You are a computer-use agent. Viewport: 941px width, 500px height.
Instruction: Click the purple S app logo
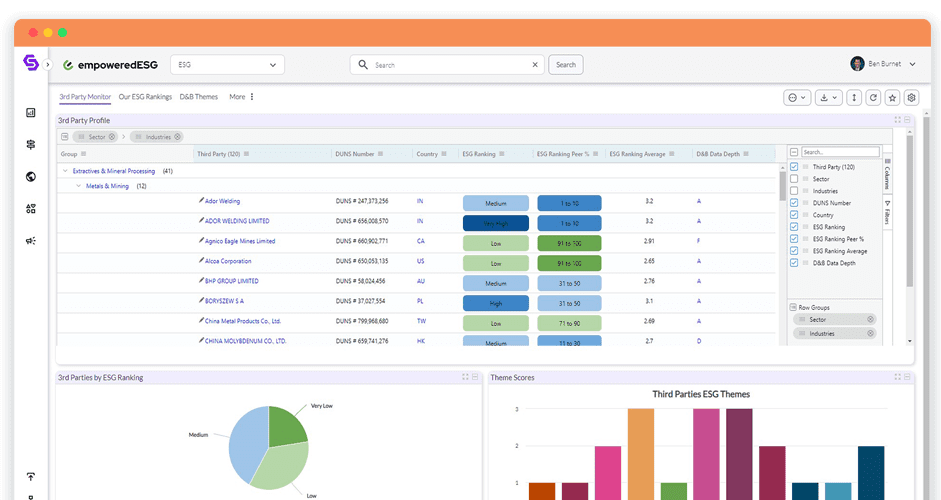(x=31, y=62)
